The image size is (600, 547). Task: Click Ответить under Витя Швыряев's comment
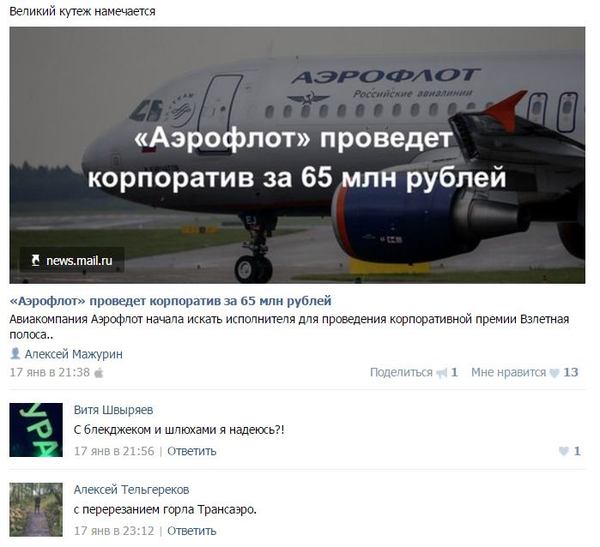pyautogui.click(x=192, y=451)
